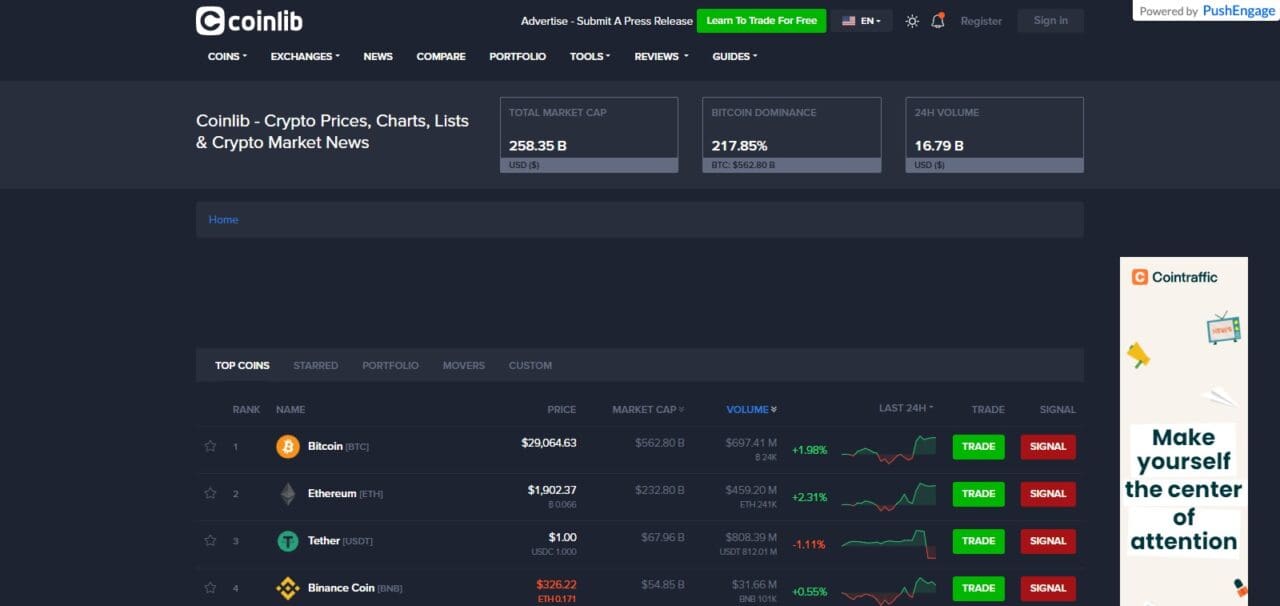Open the Bitcoin [BTC] name link
The height and width of the screenshot is (606, 1280).
(338, 446)
